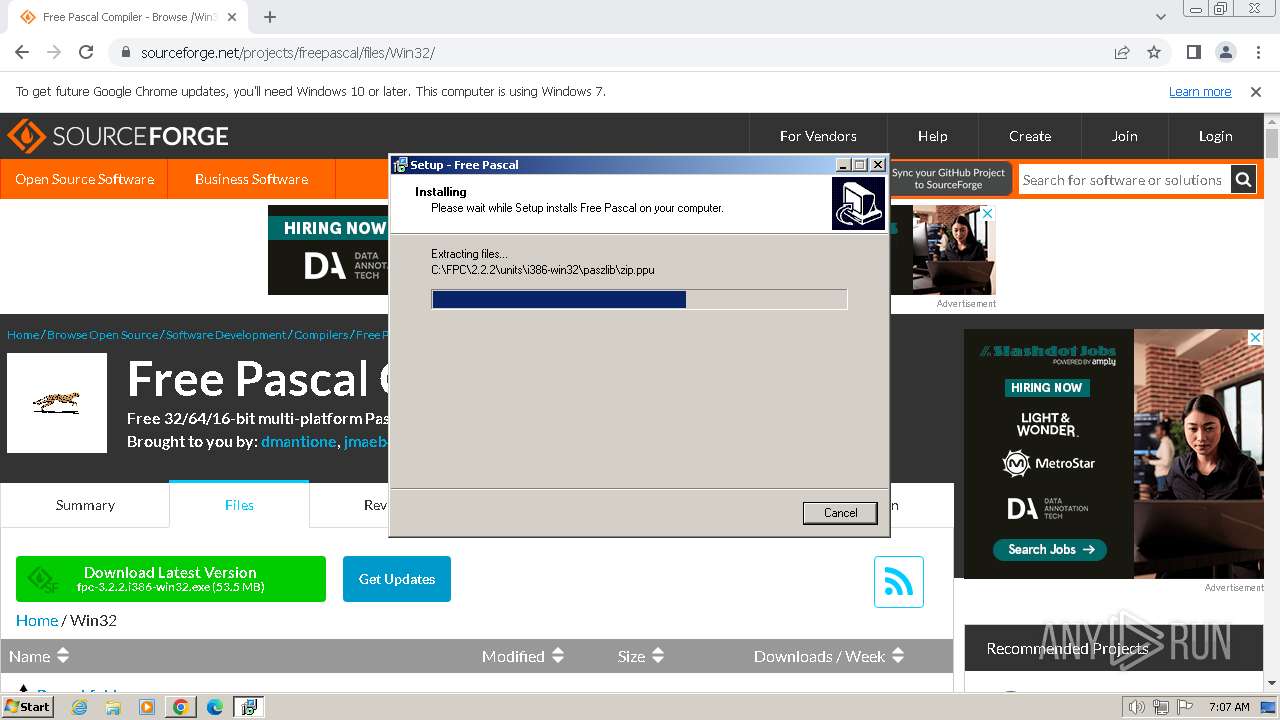Close the Free Pascal Compiler tab
This screenshot has width=1280, height=720.
pyautogui.click(x=232, y=17)
